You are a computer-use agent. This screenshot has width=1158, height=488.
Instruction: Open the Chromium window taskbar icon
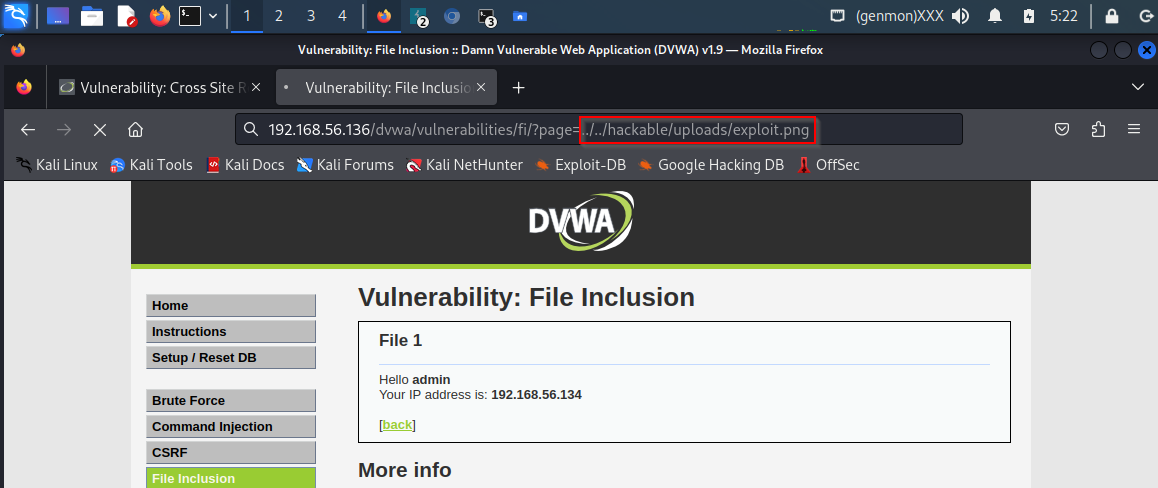[452, 16]
